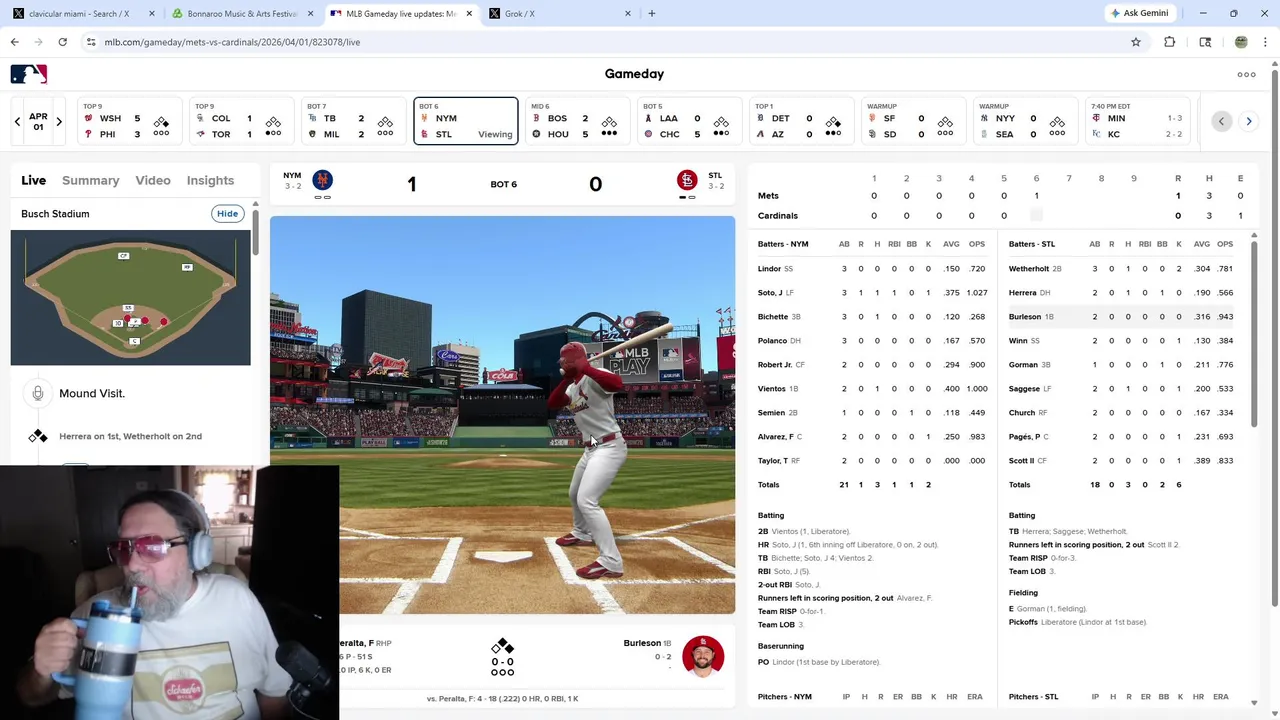Open new browser tab
The width and height of the screenshot is (1280, 720).
[652, 13]
